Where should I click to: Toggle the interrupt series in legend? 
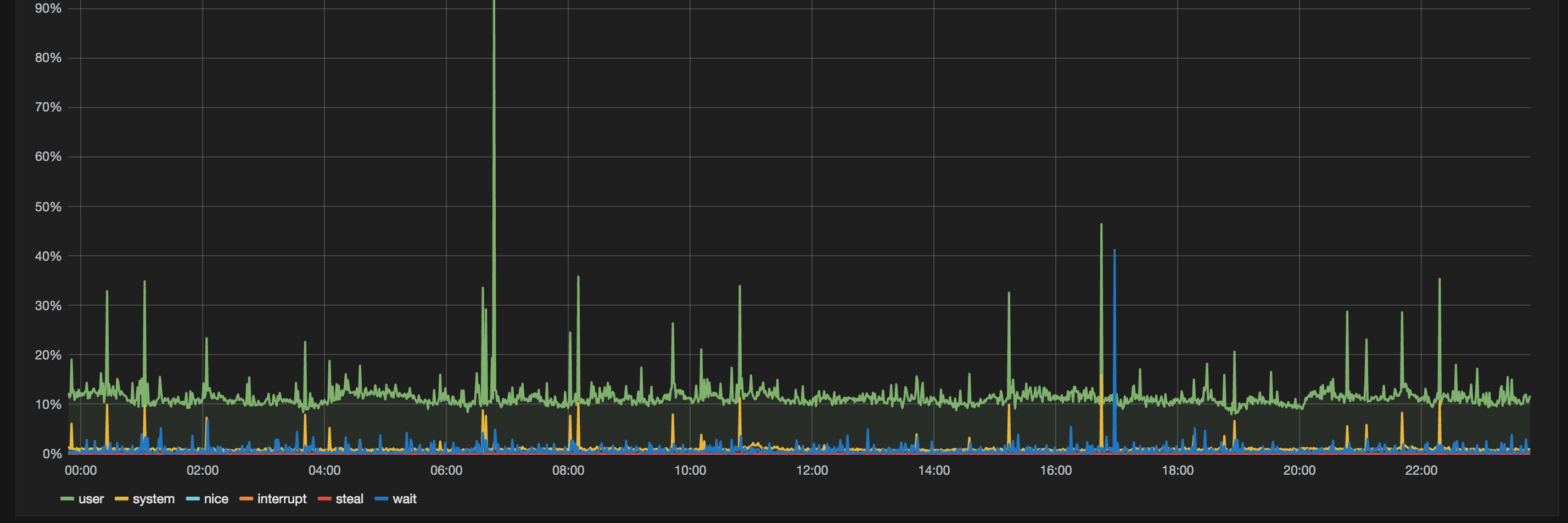282,499
